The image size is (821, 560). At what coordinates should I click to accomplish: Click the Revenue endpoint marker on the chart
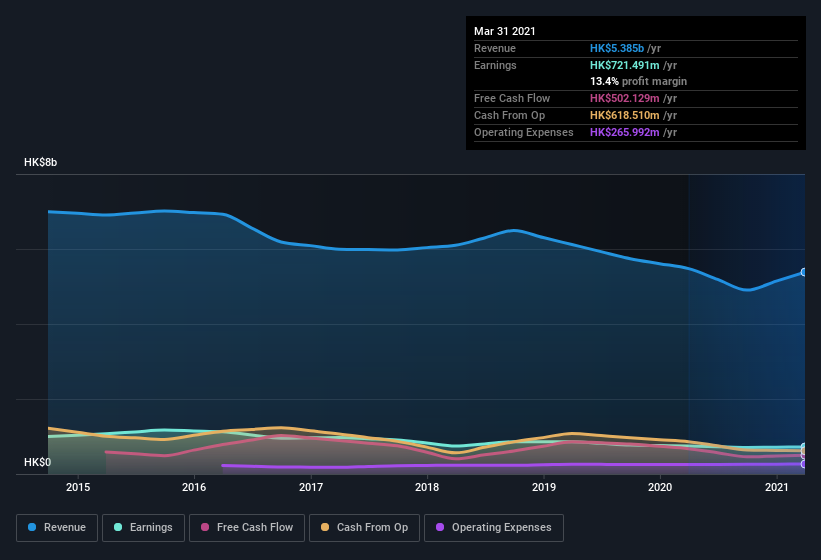pos(804,272)
